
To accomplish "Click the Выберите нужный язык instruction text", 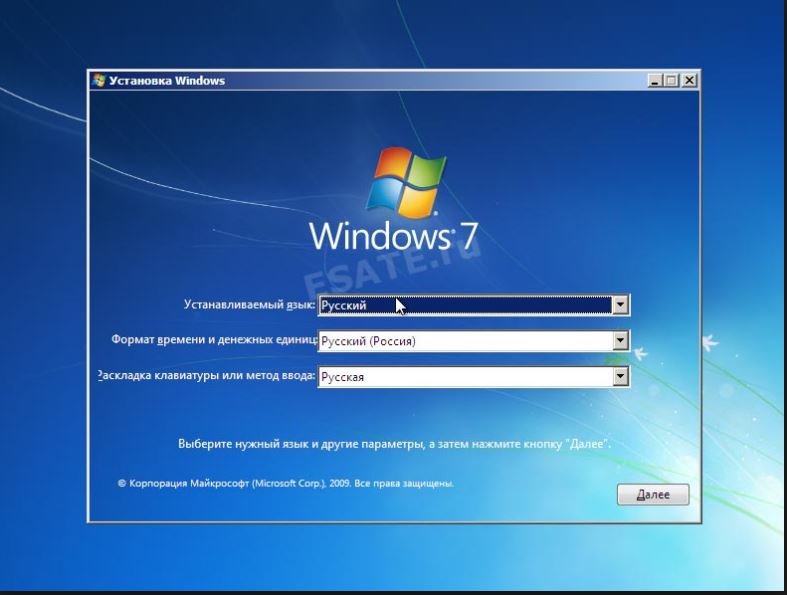I will (x=395, y=444).
